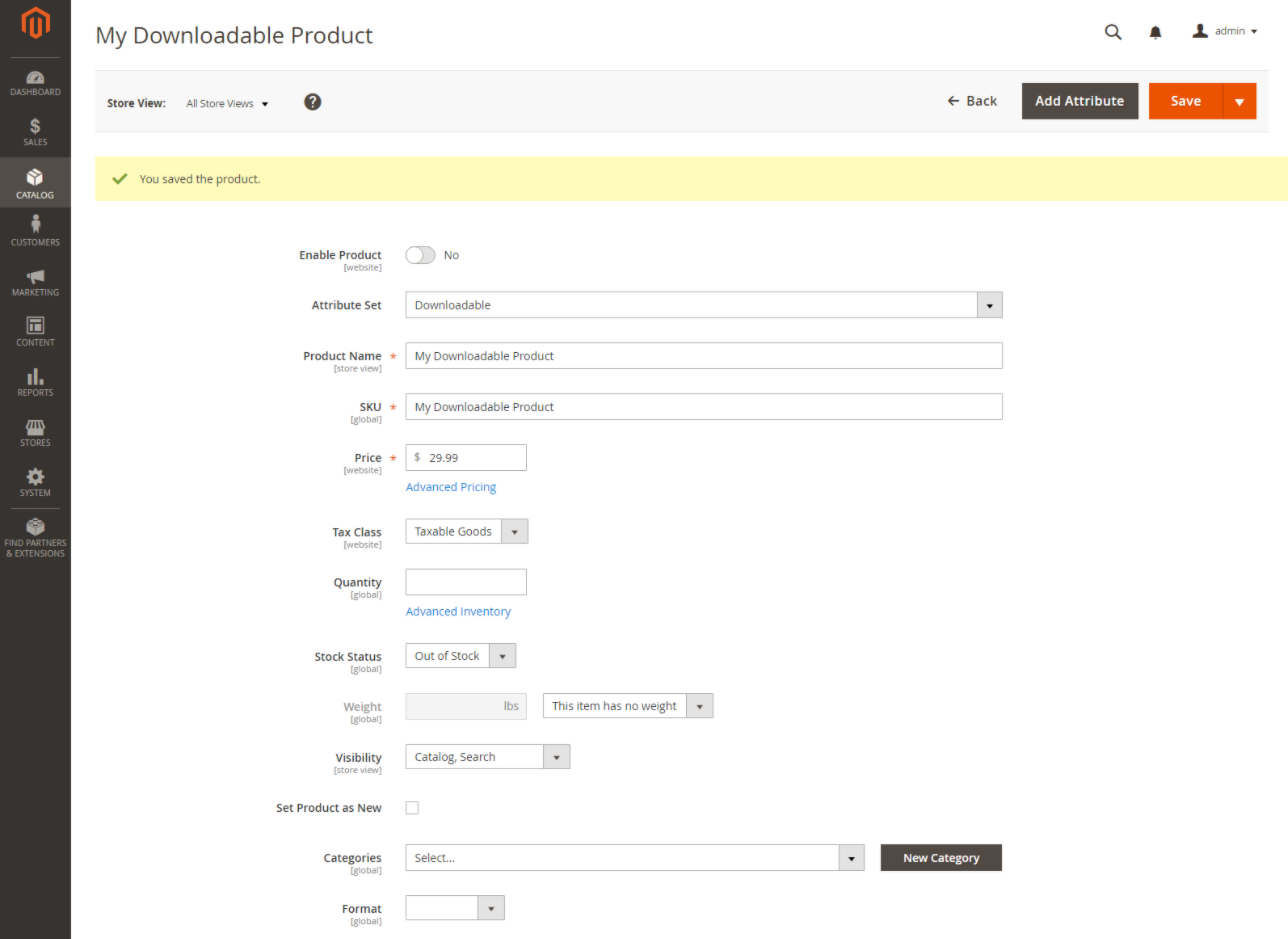Expand the Attribute Set dropdown

tap(989, 305)
